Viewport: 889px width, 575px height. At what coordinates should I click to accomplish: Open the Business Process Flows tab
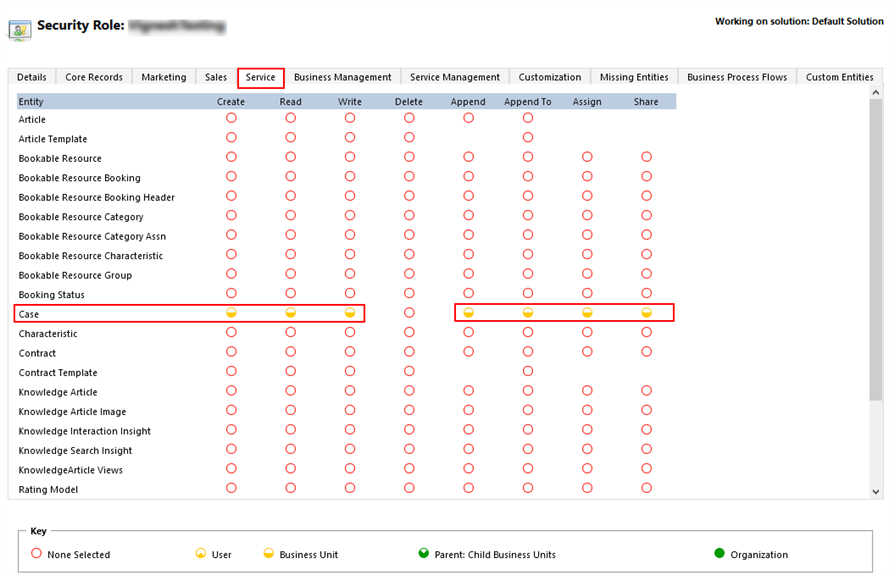[x=736, y=77]
